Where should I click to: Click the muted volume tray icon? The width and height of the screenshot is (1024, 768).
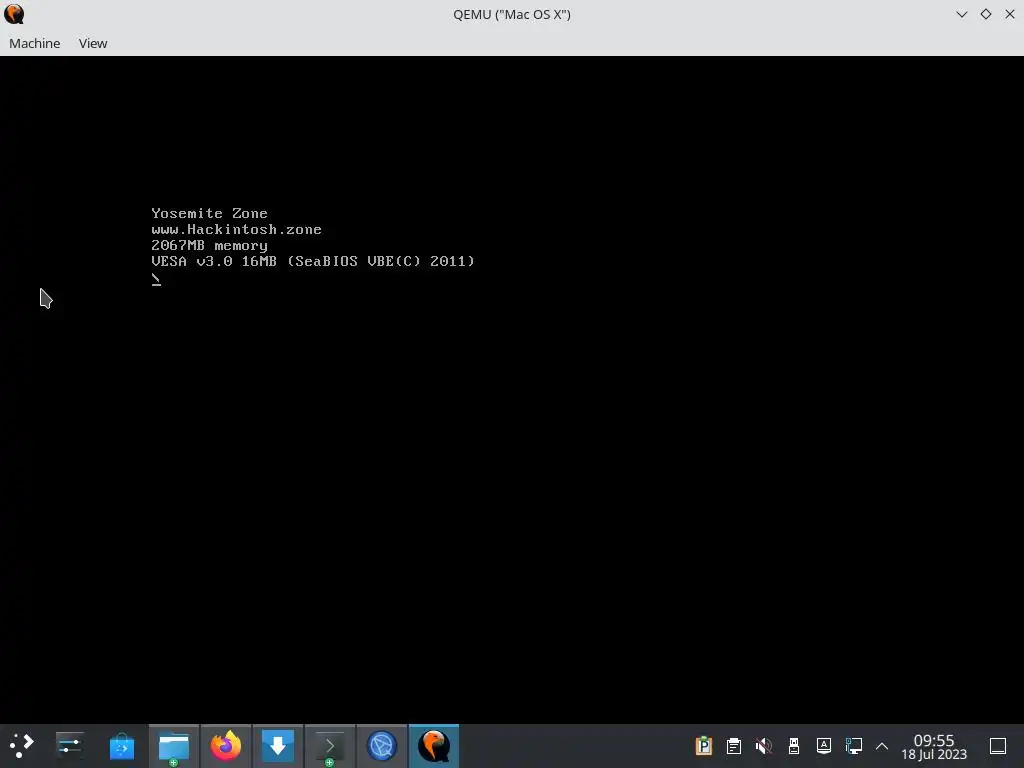[x=763, y=745]
